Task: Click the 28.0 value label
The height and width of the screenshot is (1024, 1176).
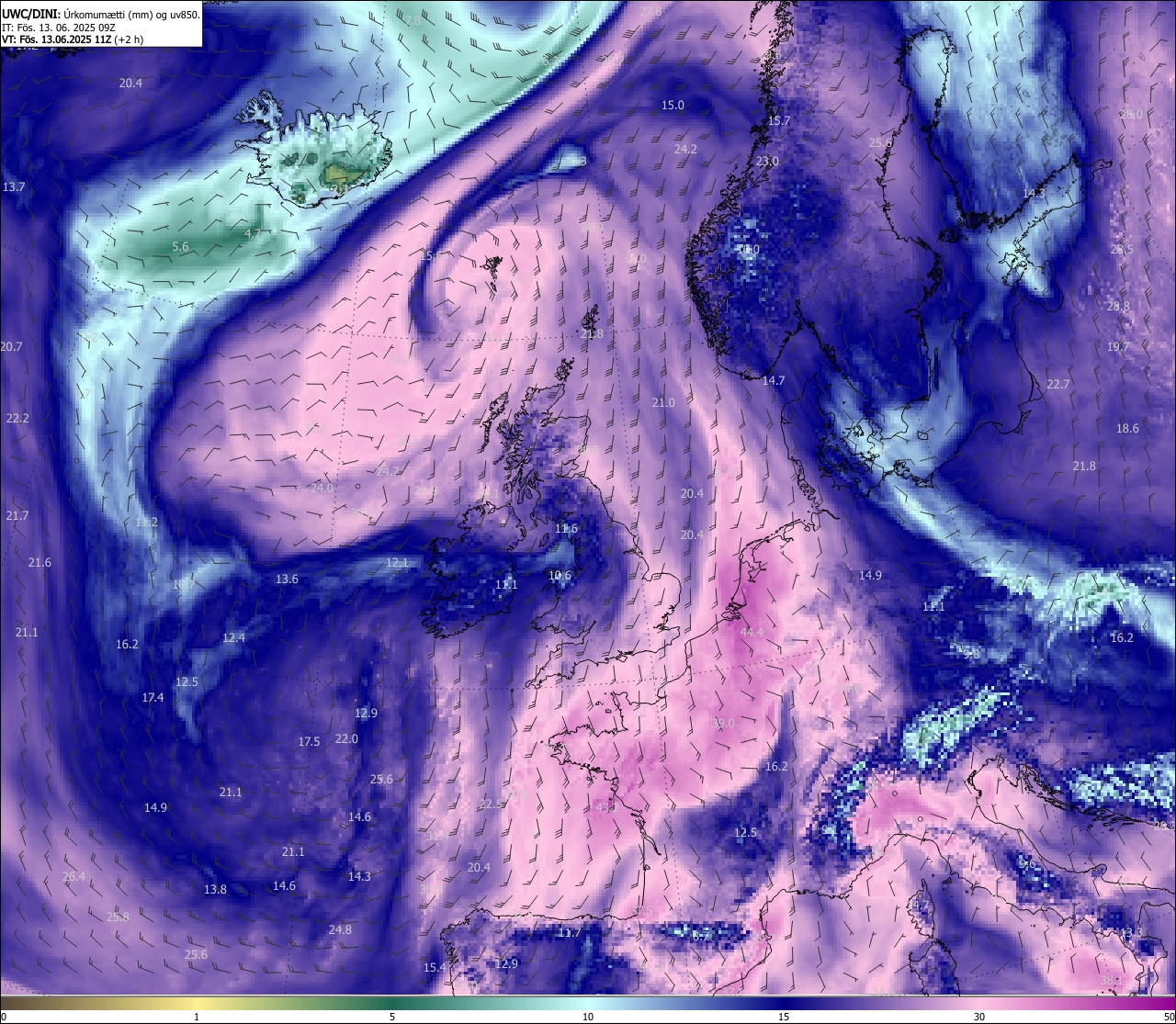Action: pyautogui.click(x=1131, y=114)
